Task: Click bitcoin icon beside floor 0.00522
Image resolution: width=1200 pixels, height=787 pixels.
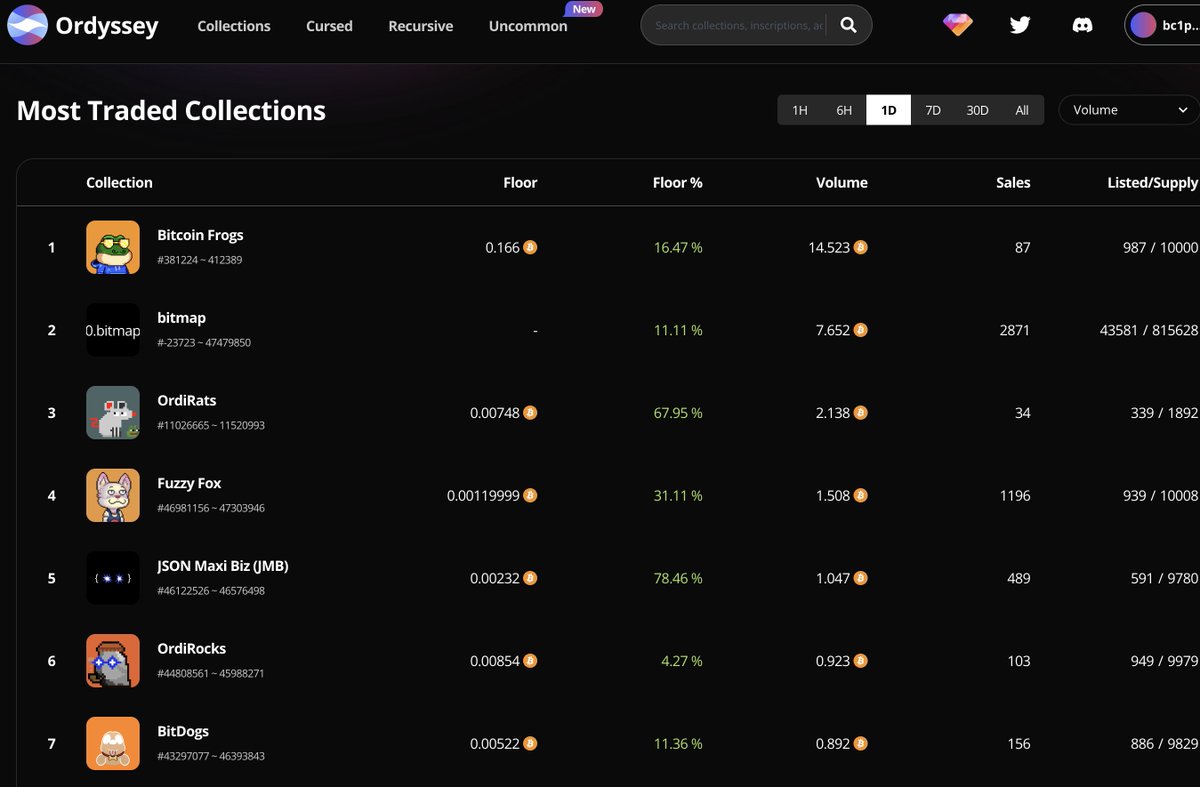Action: [x=530, y=743]
